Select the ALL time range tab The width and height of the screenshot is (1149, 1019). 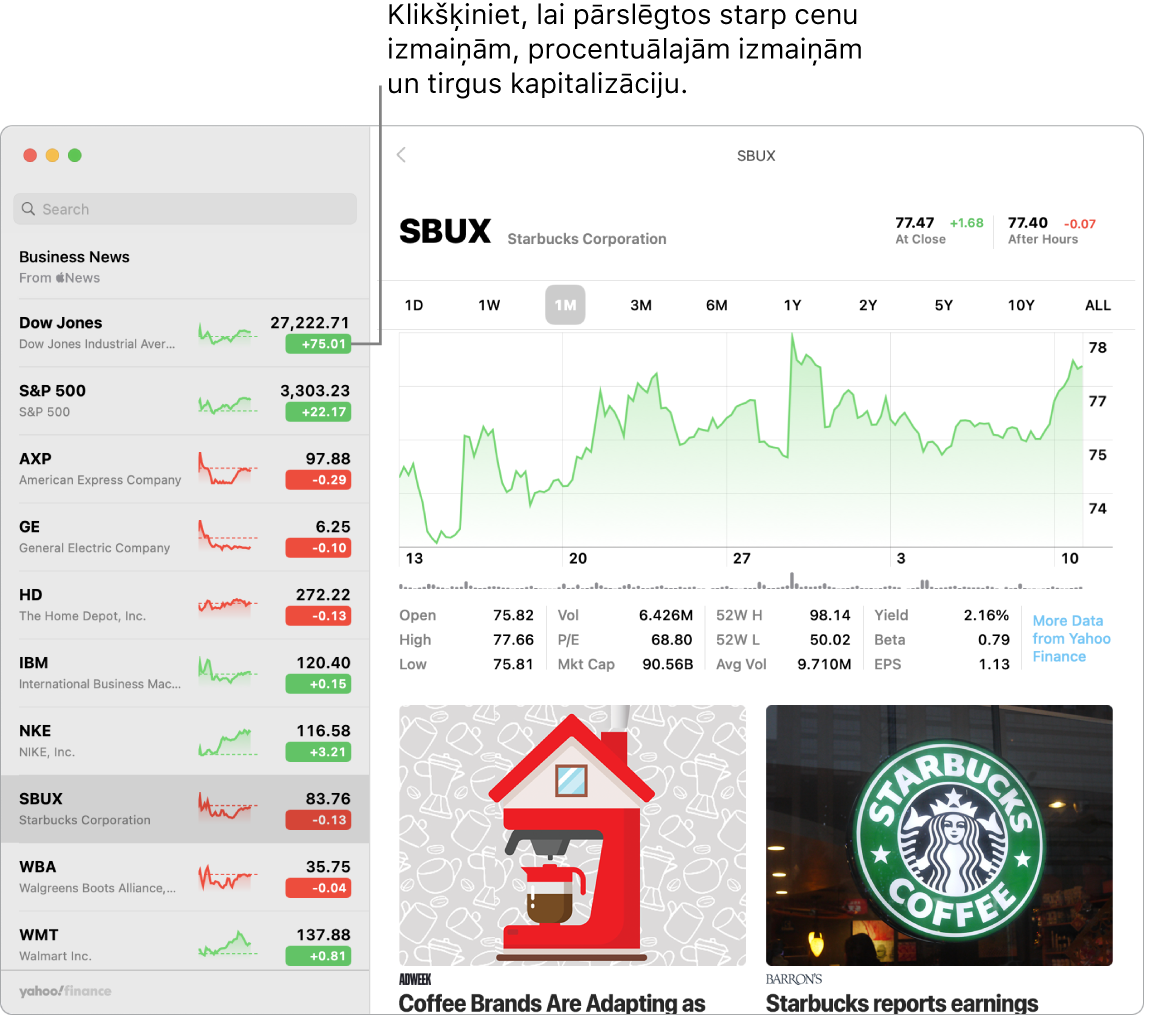1097,305
